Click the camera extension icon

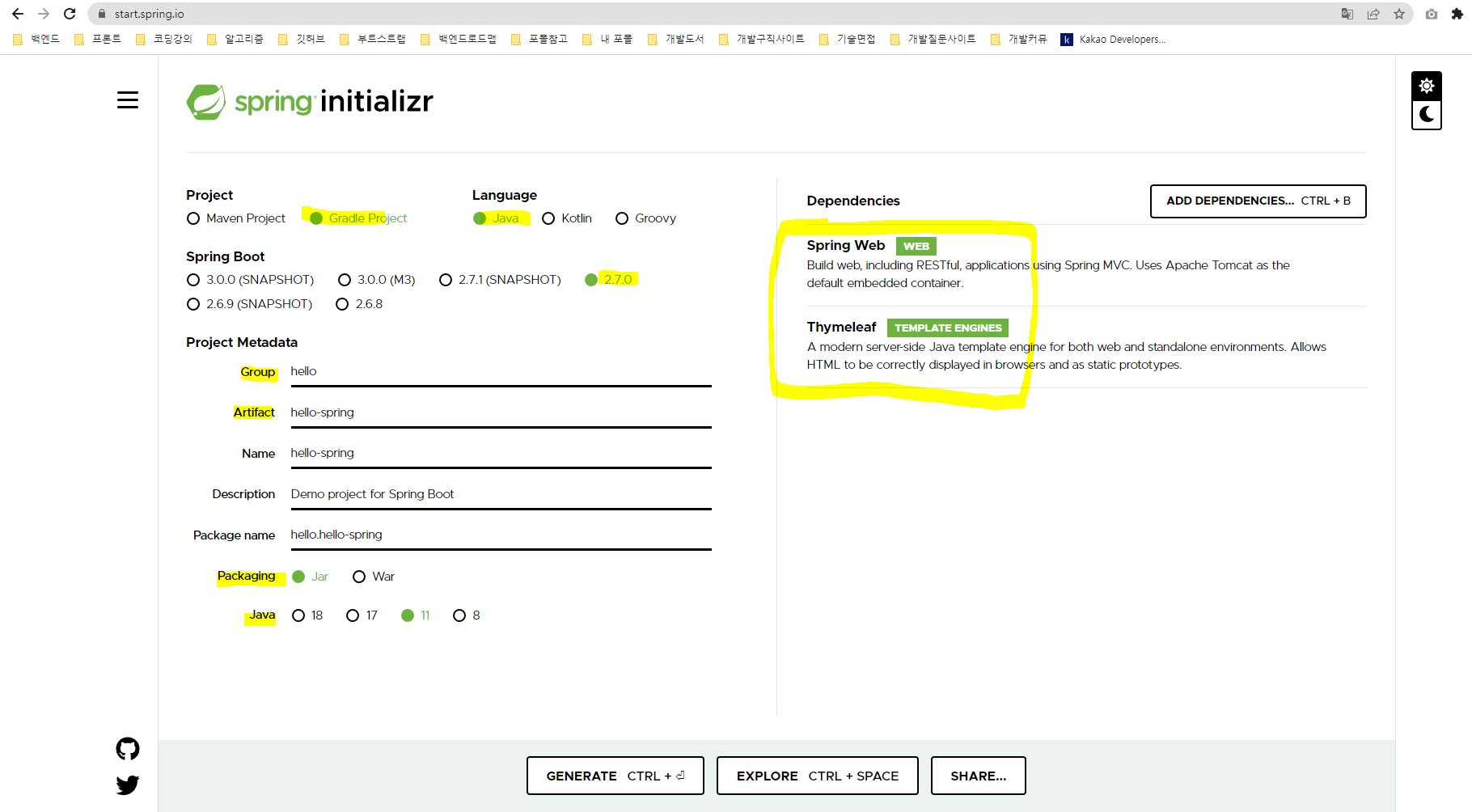[x=1432, y=14]
